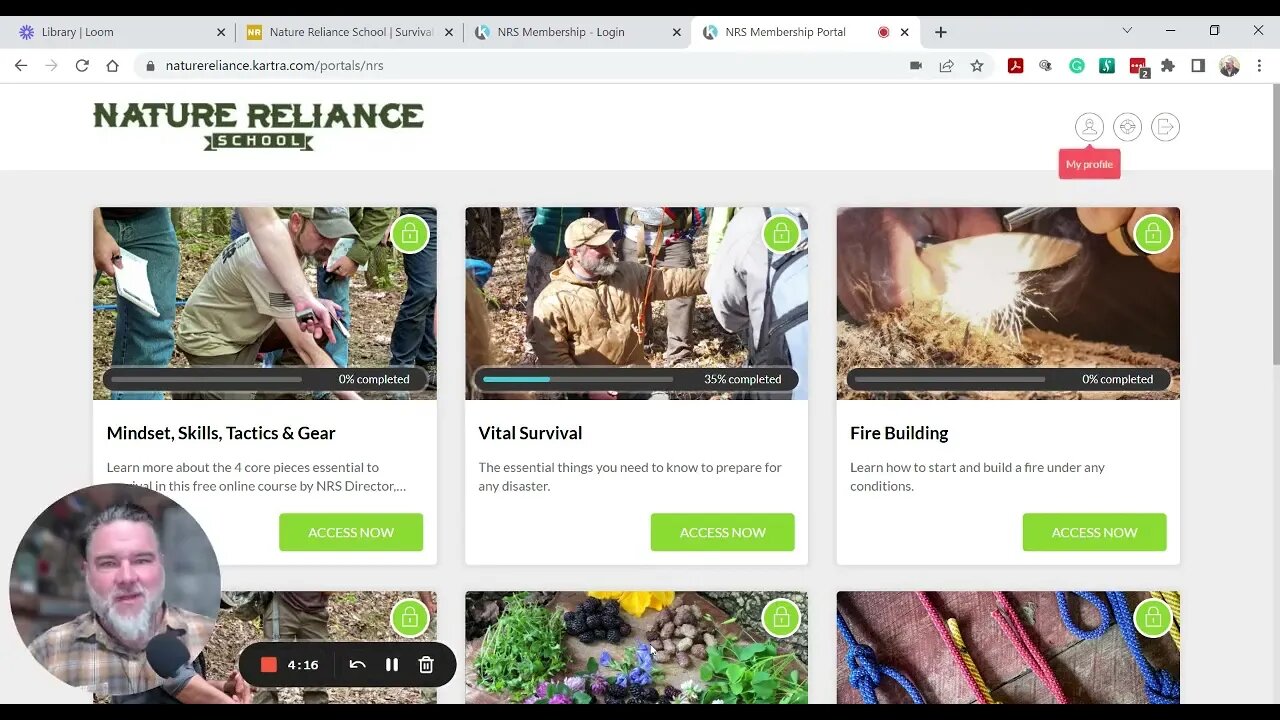This screenshot has width=1280, height=720.
Task: Open the My profile icon
Action: [1089, 127]
